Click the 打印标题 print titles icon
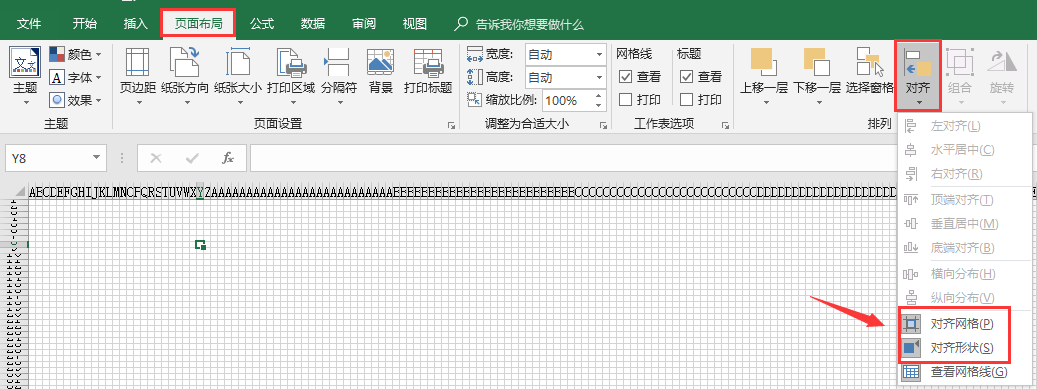1037x389 pixels. (x=428, y=62)
